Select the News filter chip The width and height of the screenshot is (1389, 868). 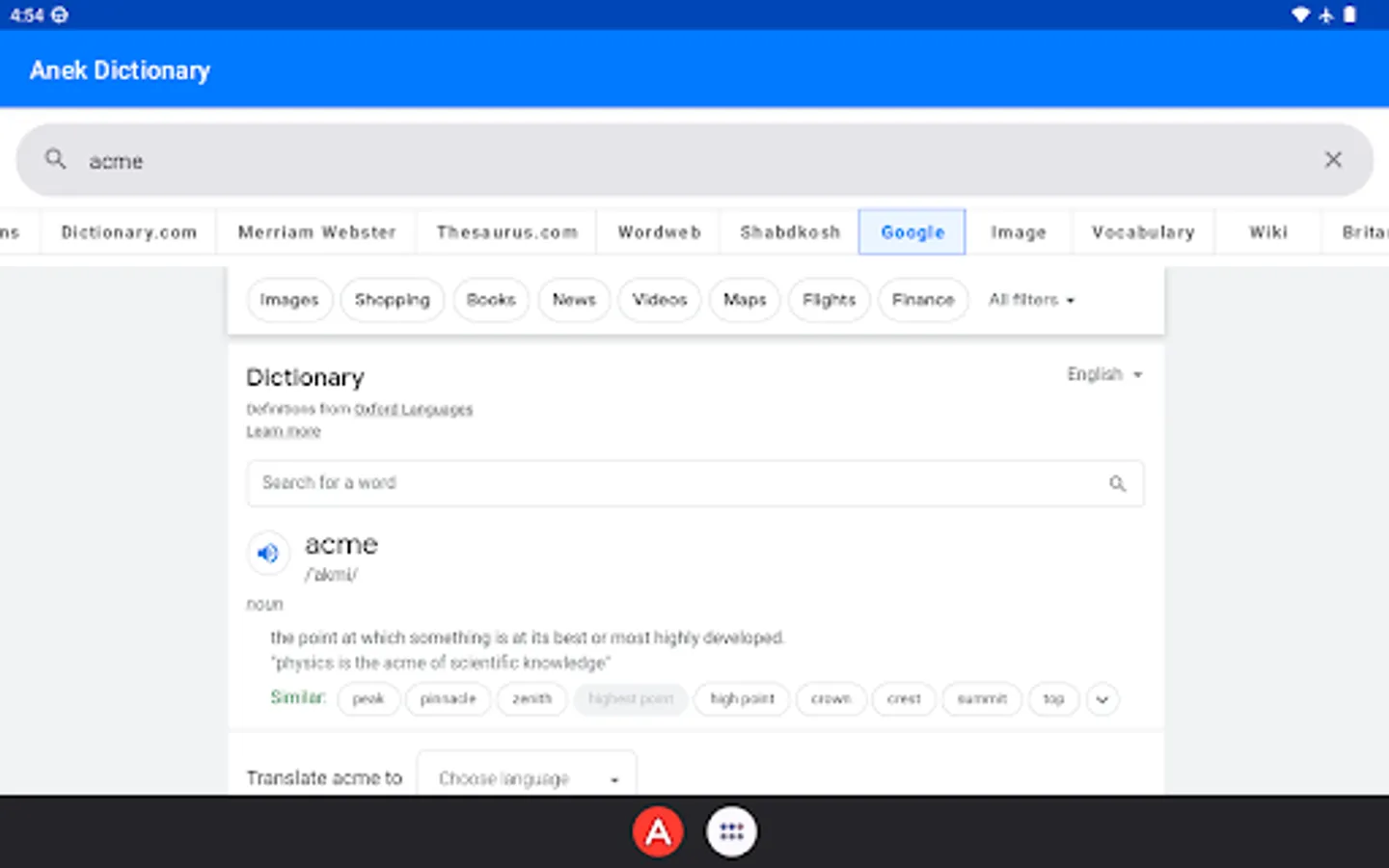point(574,300)
